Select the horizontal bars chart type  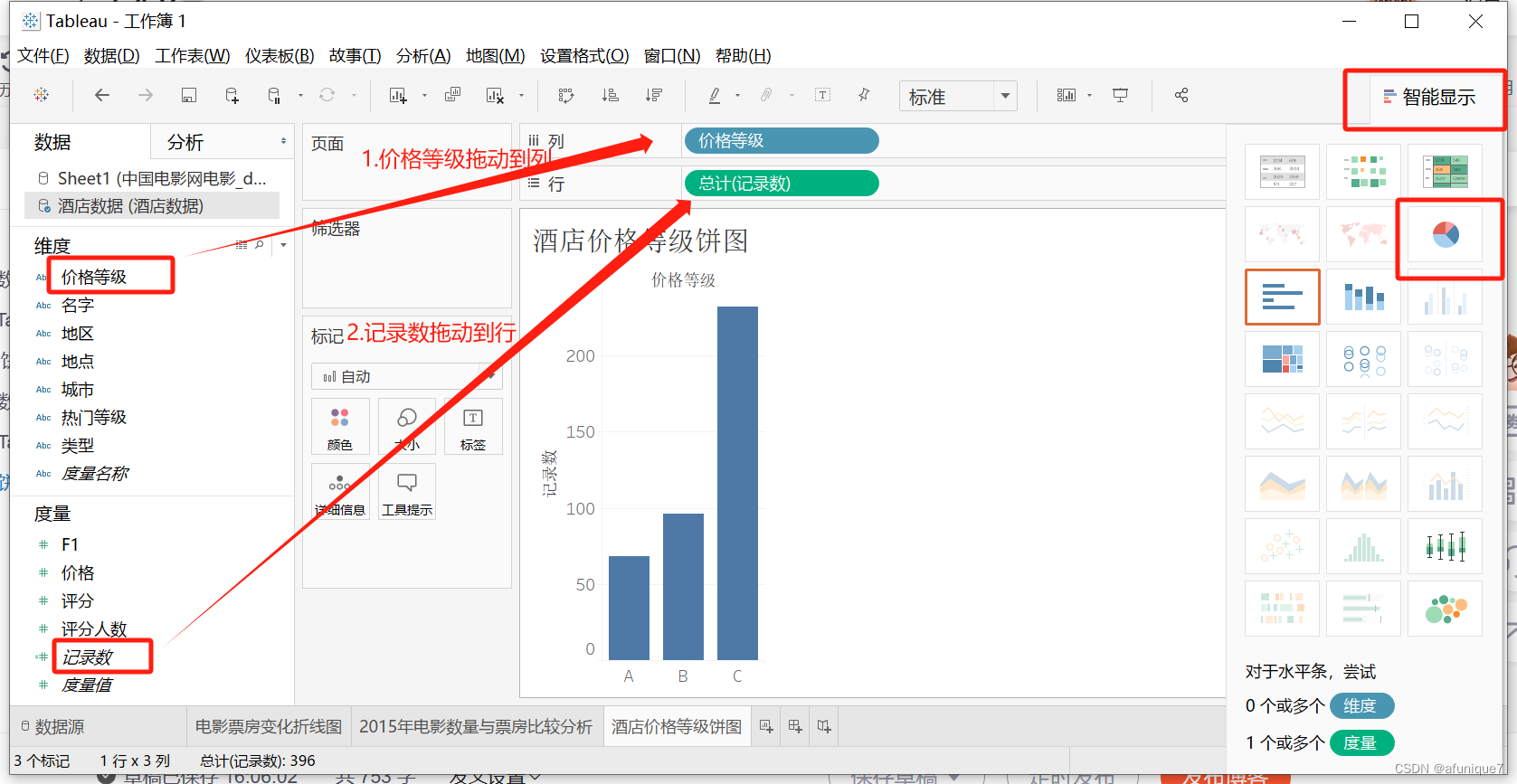click(1283, 297)
